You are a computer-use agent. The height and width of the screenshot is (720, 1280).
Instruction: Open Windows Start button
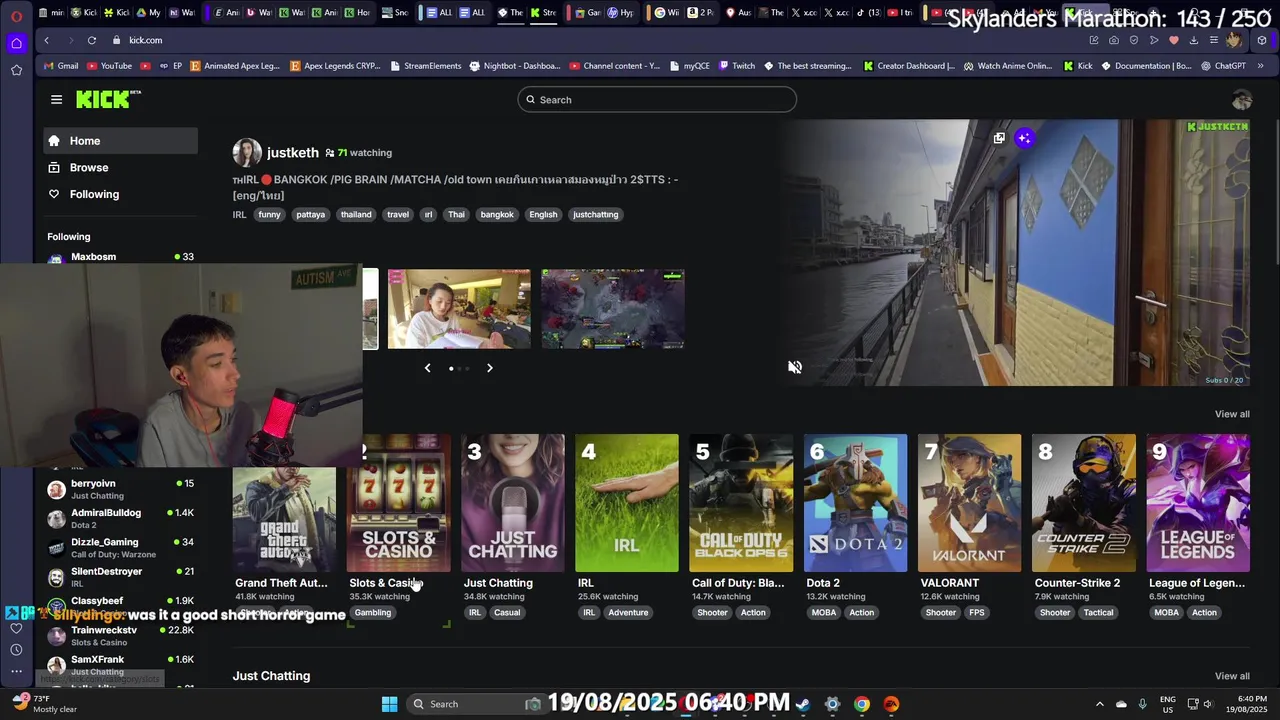tap(390, 704)
